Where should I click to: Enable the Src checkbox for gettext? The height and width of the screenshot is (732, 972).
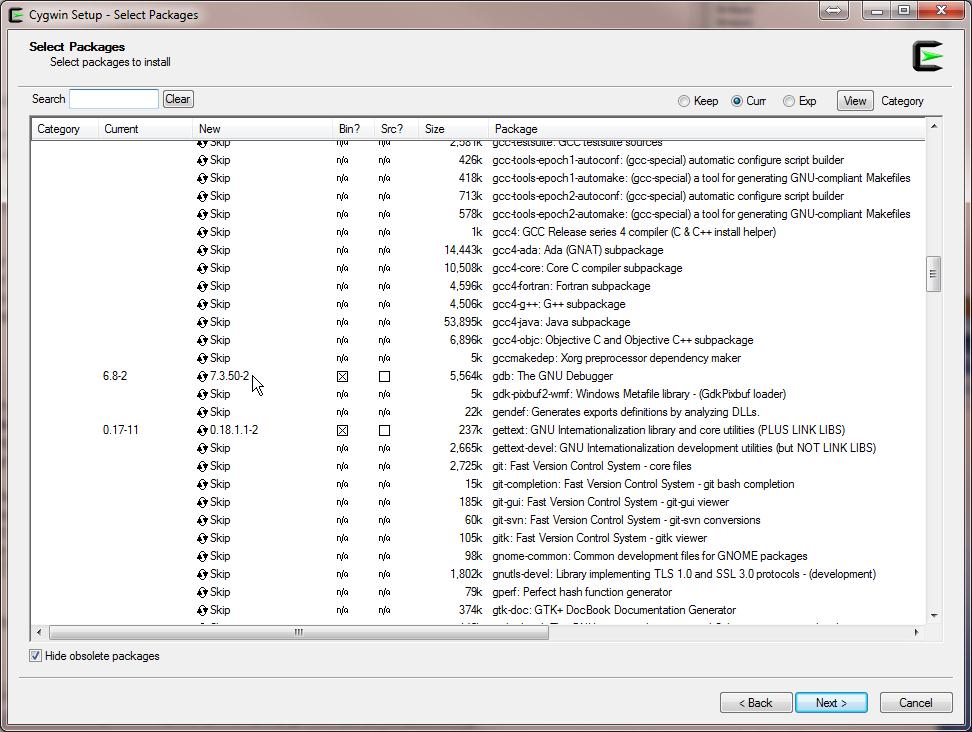(384, 431)
